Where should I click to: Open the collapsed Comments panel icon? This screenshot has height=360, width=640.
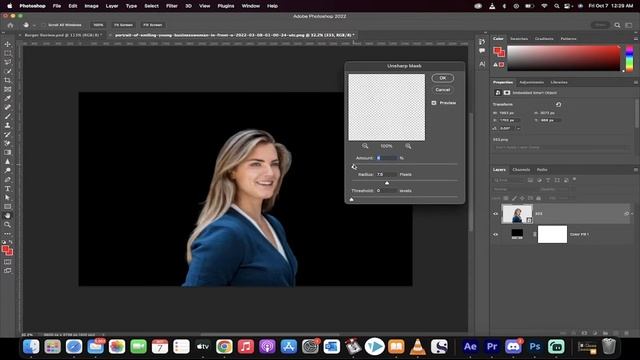[482, 51]
